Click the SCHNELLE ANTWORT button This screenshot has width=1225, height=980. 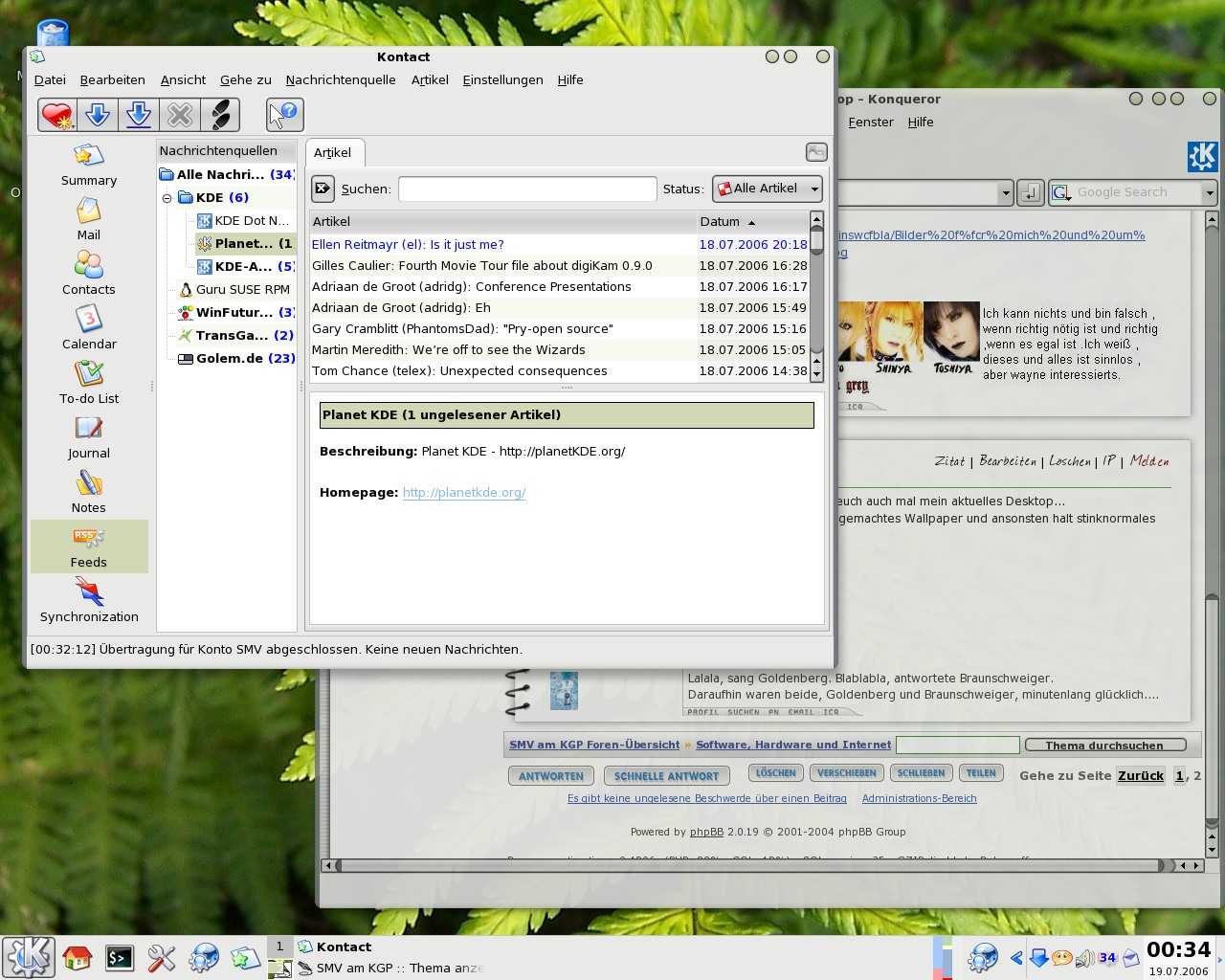[666, 776]
